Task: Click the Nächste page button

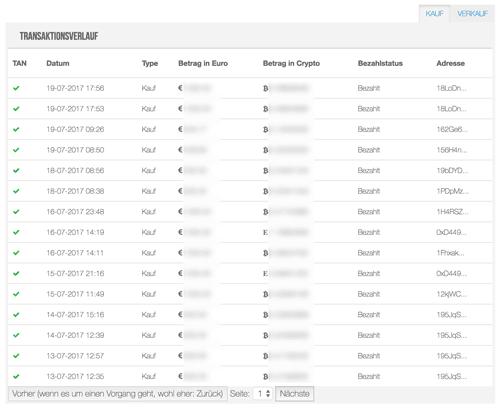Action: pos(294,394)
